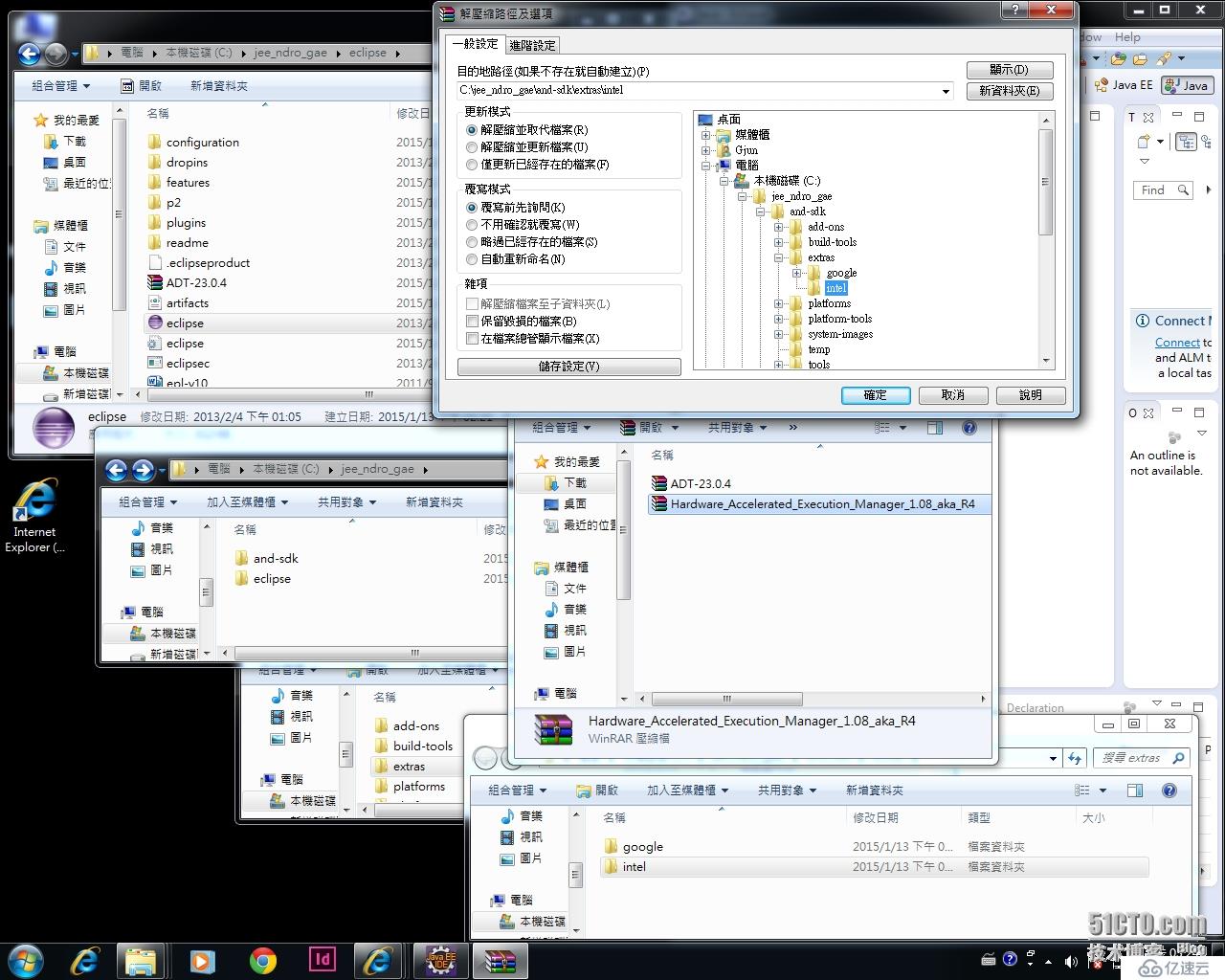Viewport: 1225px width, 980px height.
Task: Click forward arrow in jee_ndro_gae window
Action: click(x=144, y=470)
